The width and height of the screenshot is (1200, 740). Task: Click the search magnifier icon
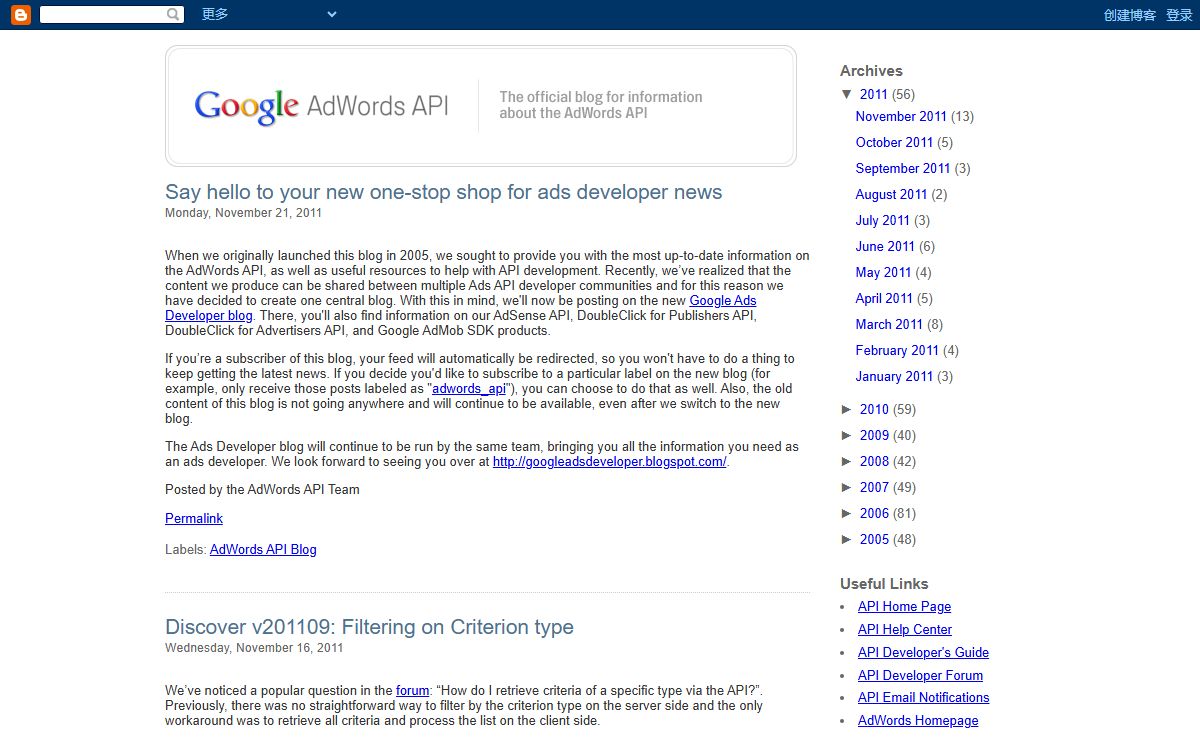pyautogui.click(x=174, y=15)
